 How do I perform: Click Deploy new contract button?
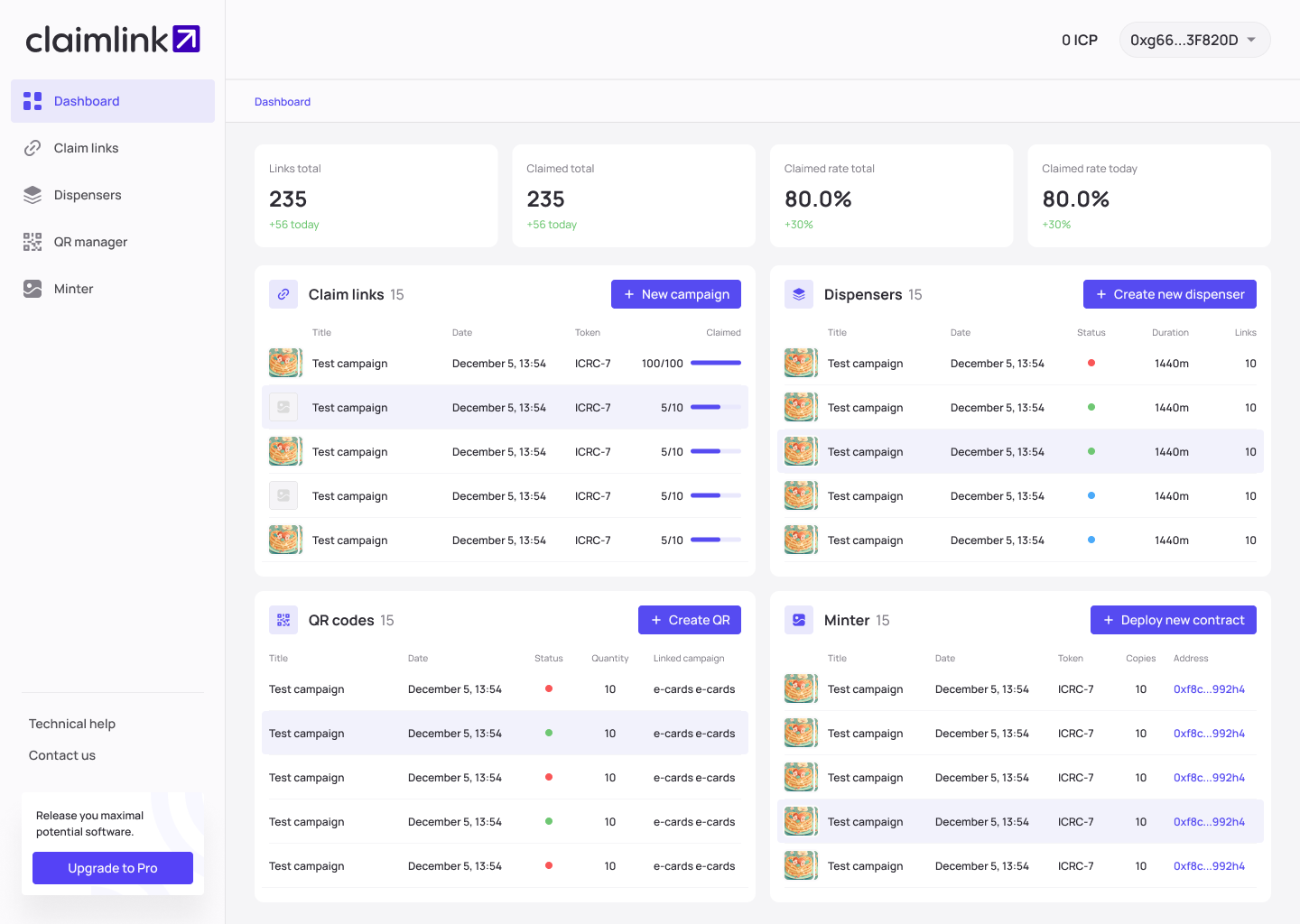tap(1173, 620)
